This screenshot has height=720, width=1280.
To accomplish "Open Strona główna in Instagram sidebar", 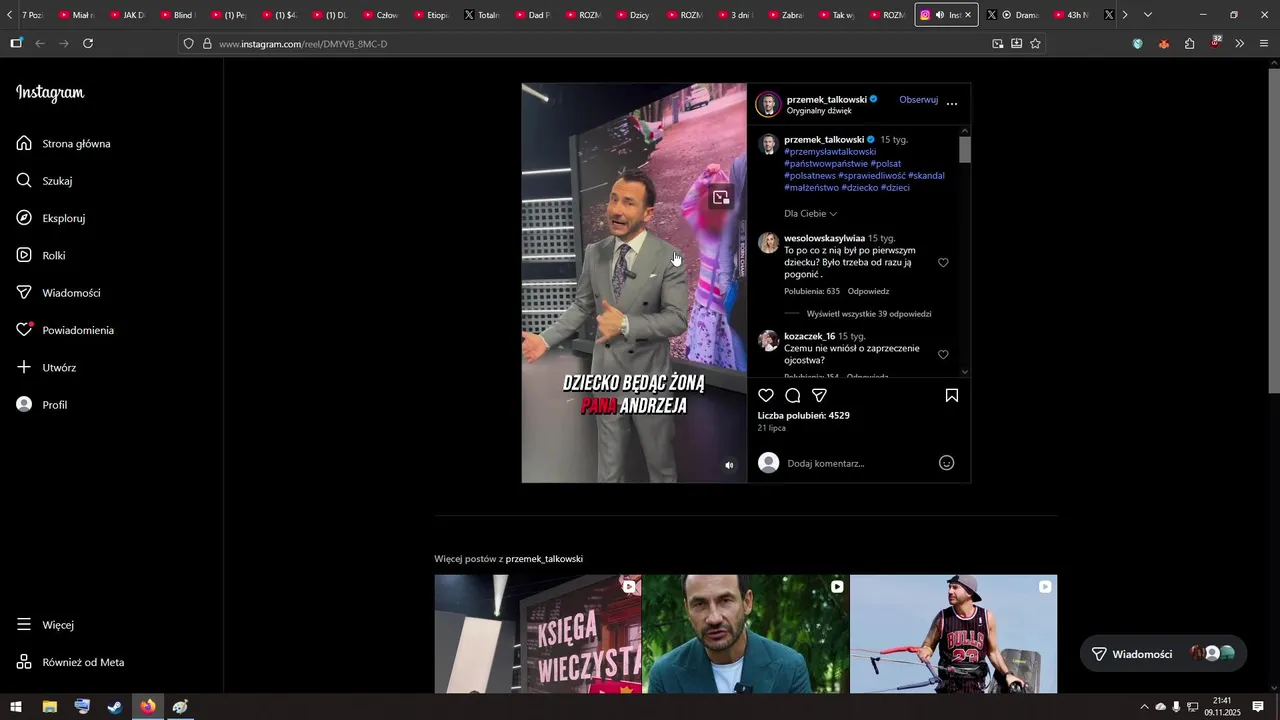I will click(64, 144).
